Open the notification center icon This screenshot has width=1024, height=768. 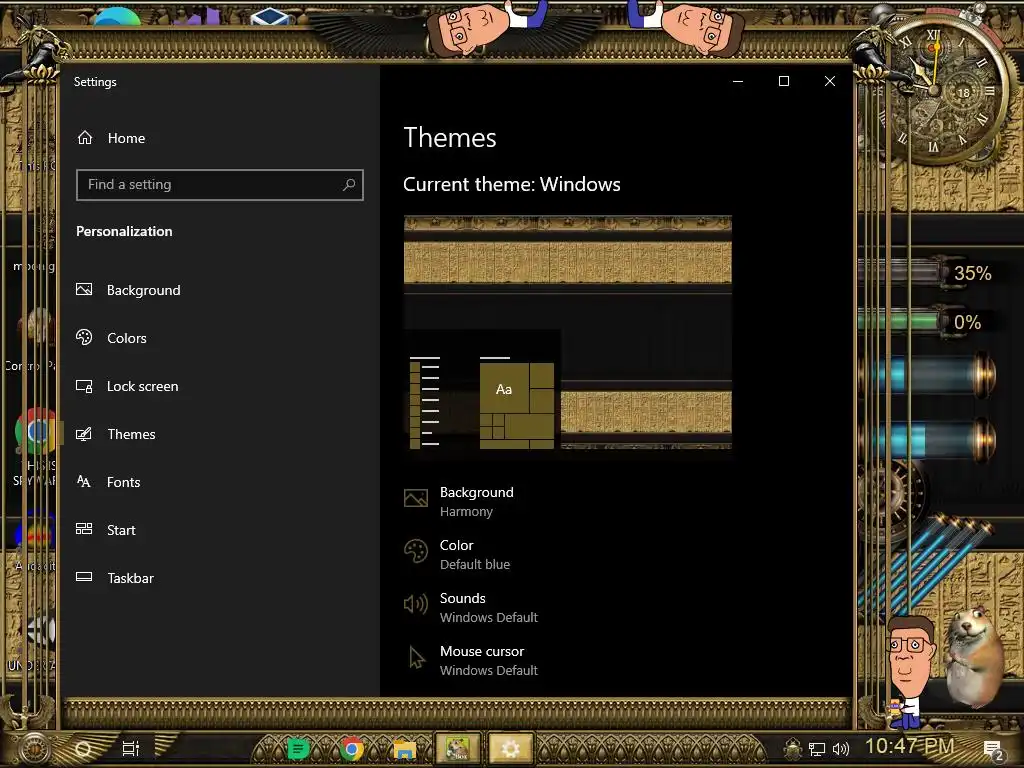pyautogui.click(x=993, y=750)
